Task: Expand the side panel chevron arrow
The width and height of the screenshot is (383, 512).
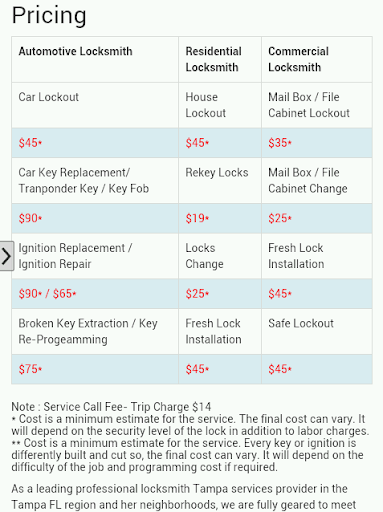Action: coord(7,256)
